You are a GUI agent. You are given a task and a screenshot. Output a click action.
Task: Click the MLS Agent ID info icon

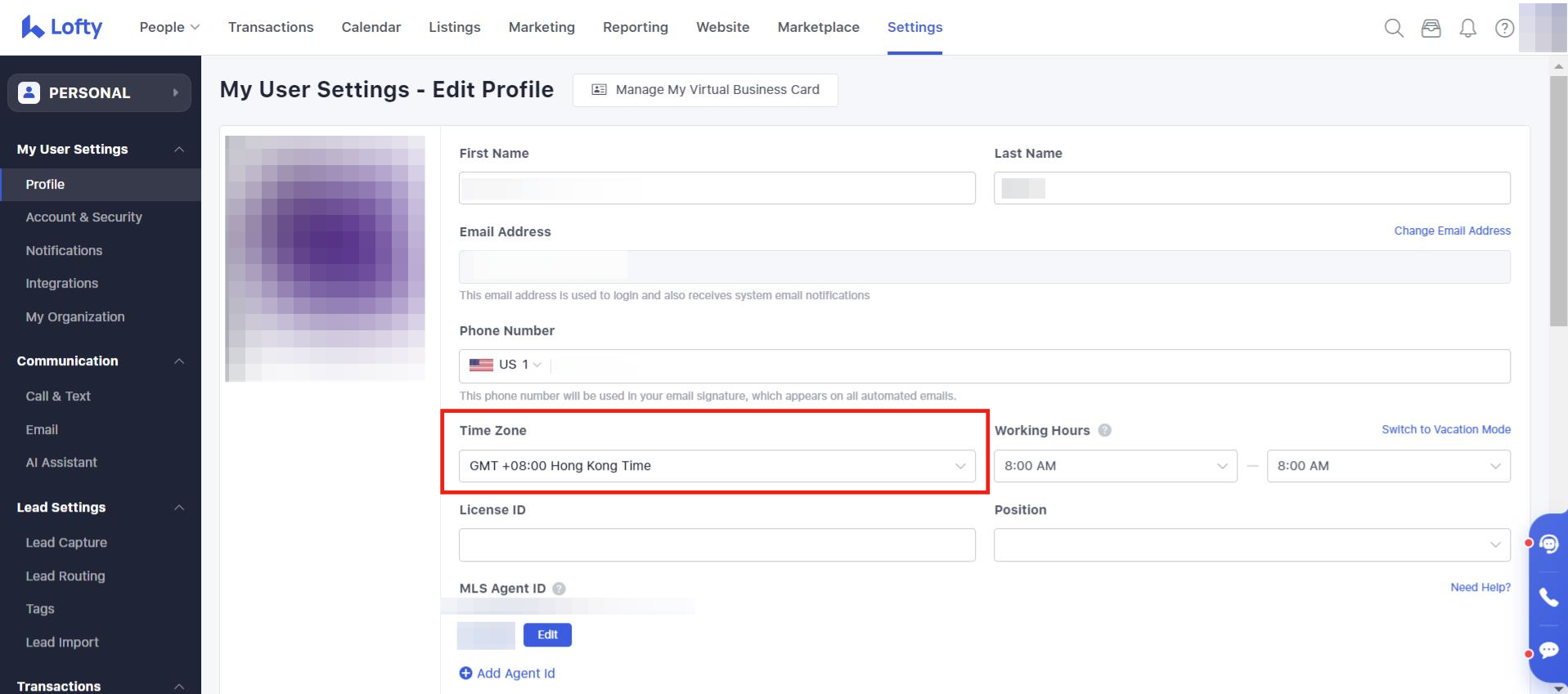(559, 589)
